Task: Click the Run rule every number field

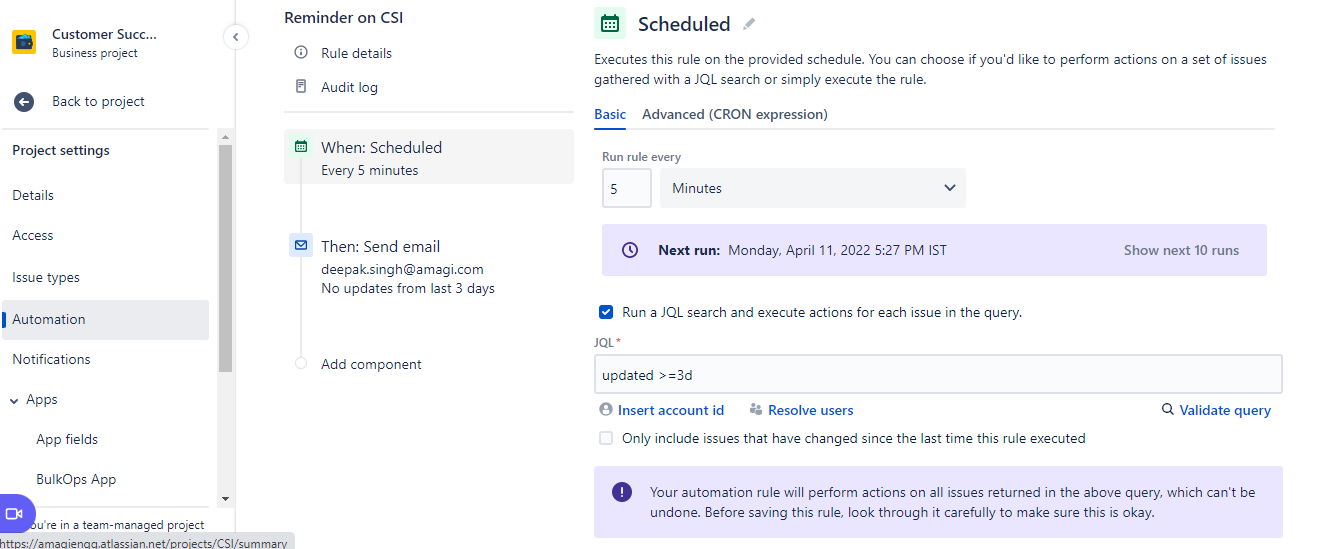Action: [x=627, y=188]
